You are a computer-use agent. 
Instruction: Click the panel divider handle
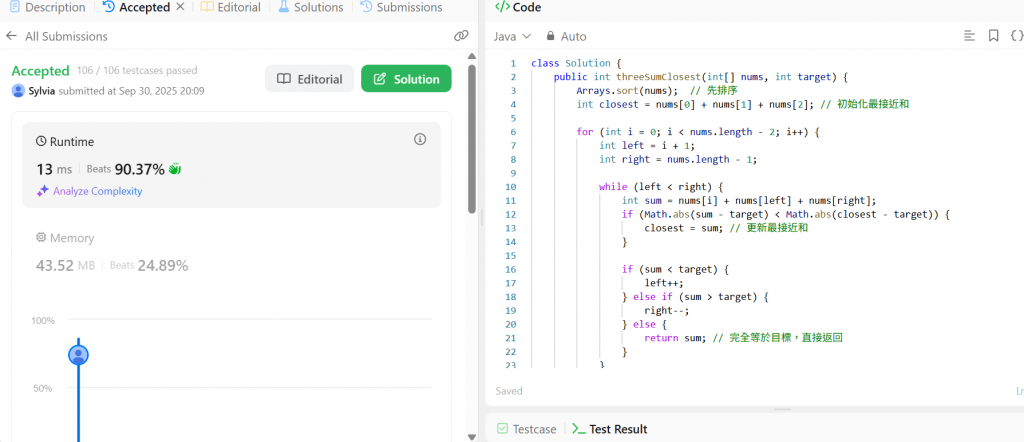pyautogui.click(x=482, y=217)
